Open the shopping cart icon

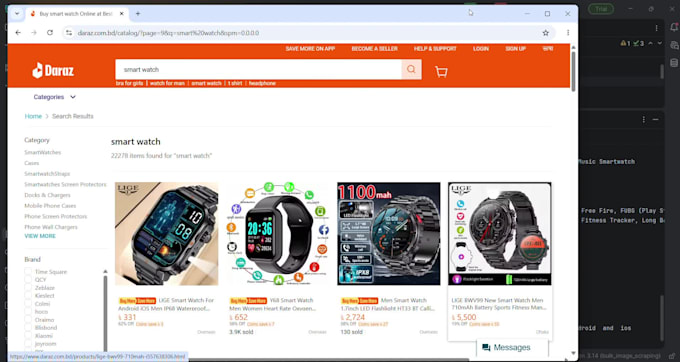click(441, 72)
